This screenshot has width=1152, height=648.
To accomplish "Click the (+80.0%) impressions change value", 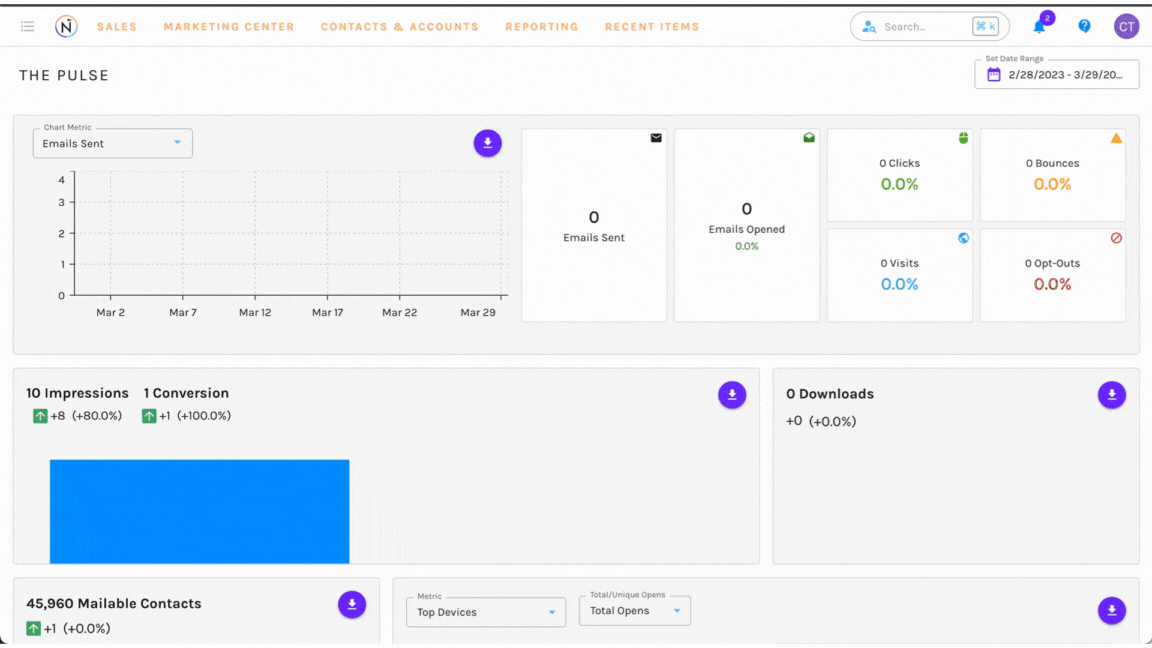I will coord(96,416).
